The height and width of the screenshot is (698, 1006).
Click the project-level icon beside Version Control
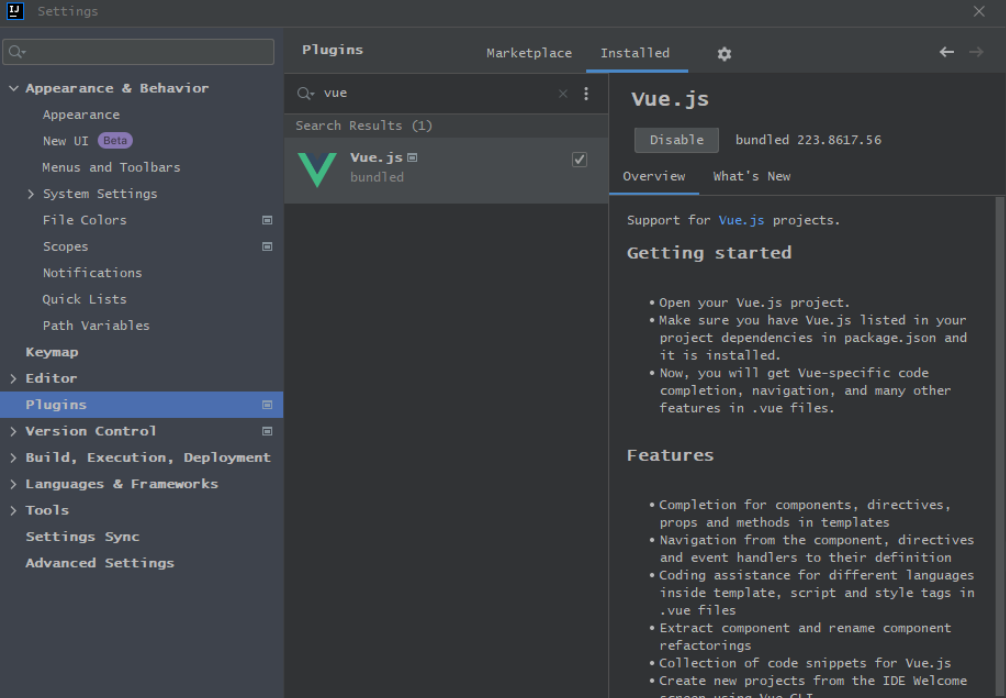click(x=267, y=431)
